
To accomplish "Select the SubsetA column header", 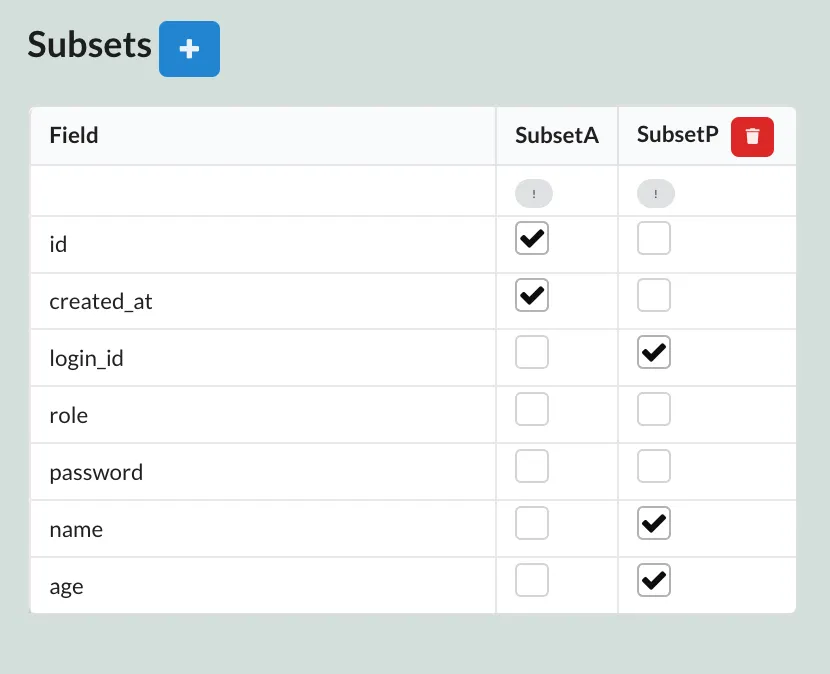I will tap(556, 136).
